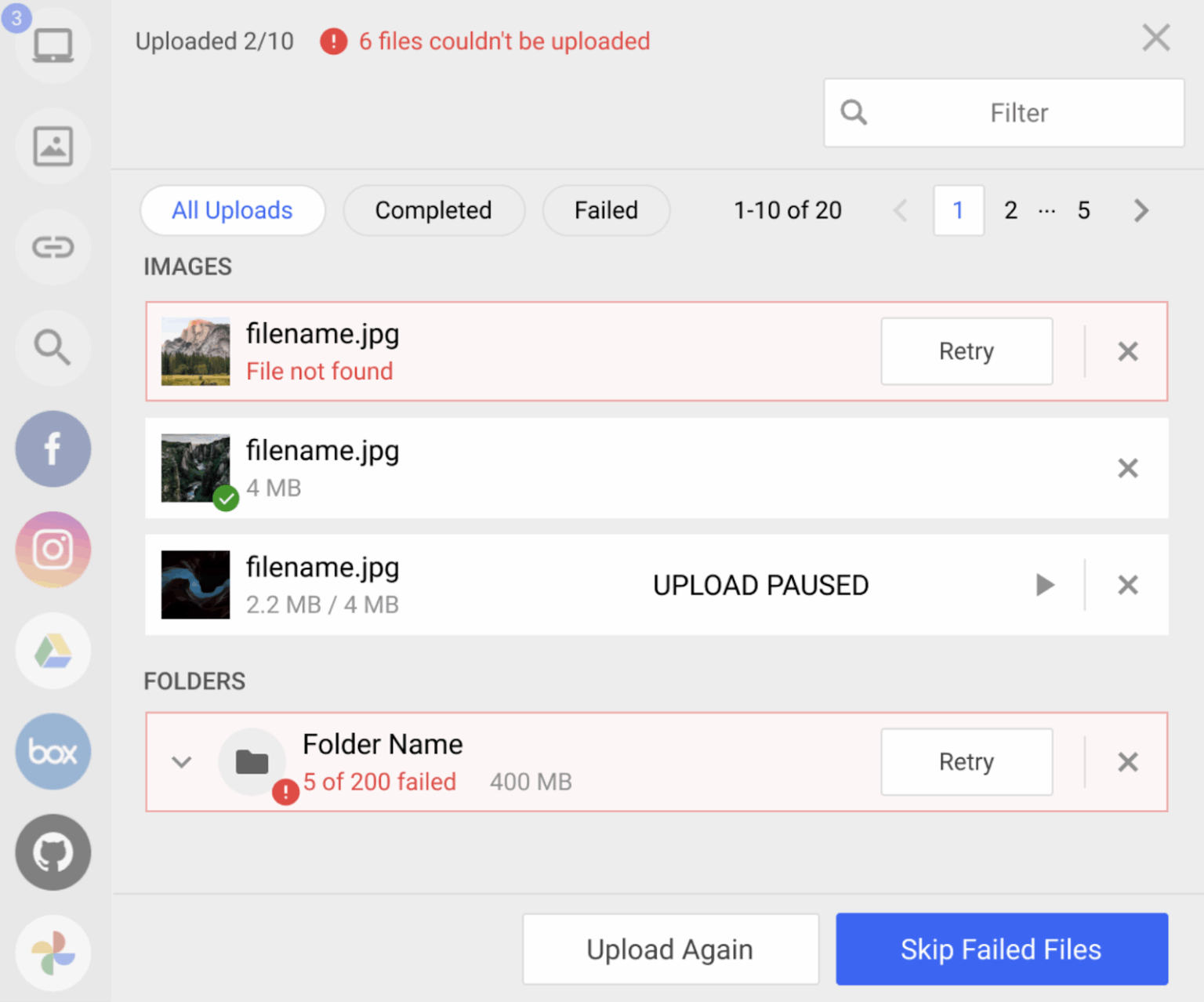Screen dimensions: 1204x1002
Task: Choose upload via link option
Action: 53,247
